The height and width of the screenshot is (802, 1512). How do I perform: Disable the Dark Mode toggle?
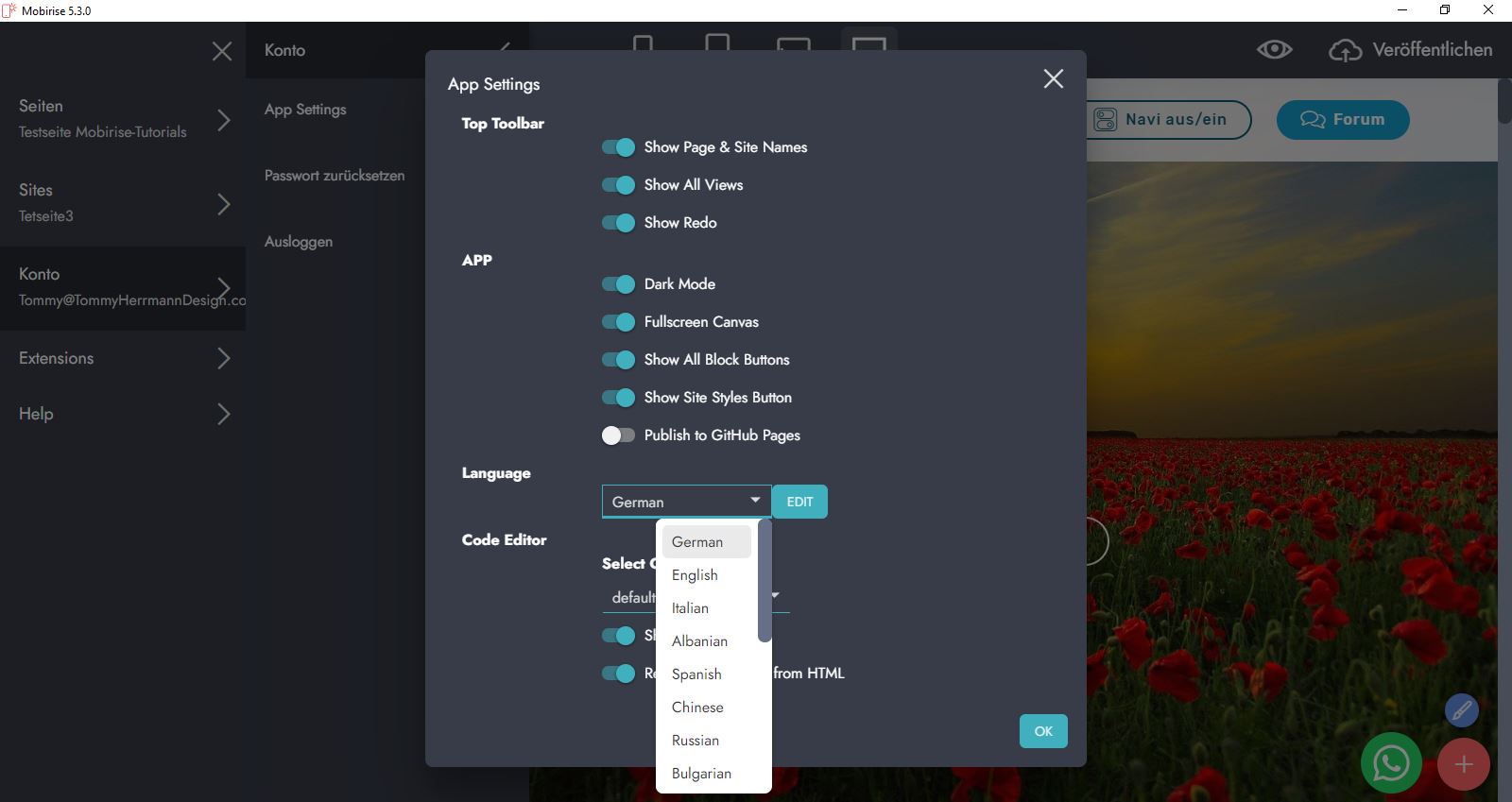pyautogui.click(x=618, y=284)
